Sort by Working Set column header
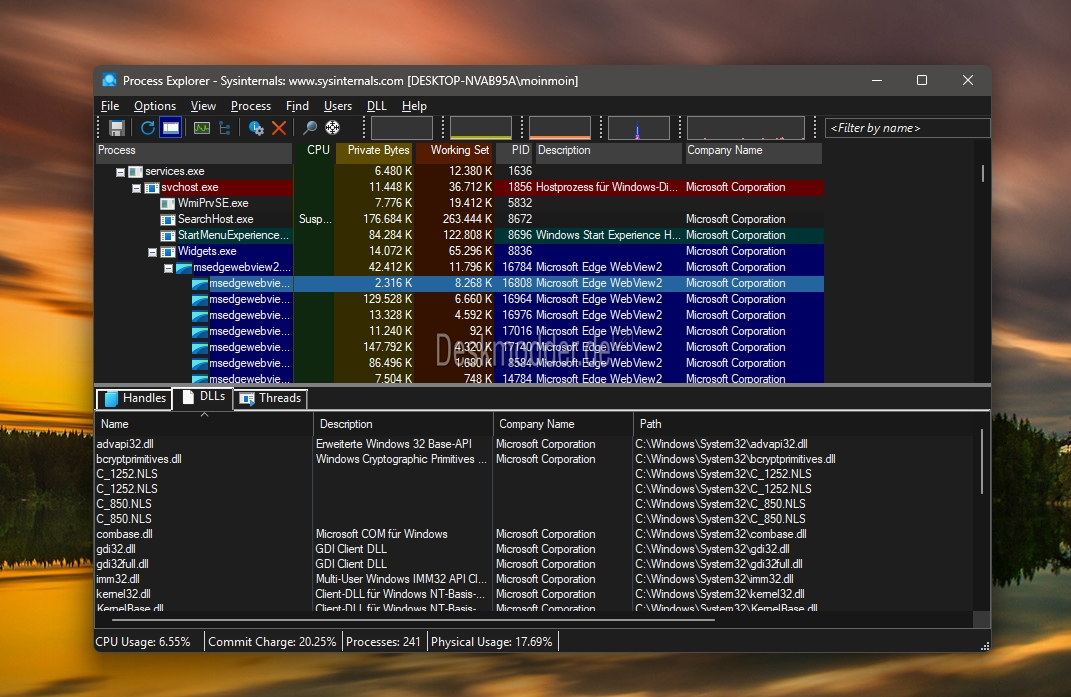 pyautogui.click(x=454, y=150)
